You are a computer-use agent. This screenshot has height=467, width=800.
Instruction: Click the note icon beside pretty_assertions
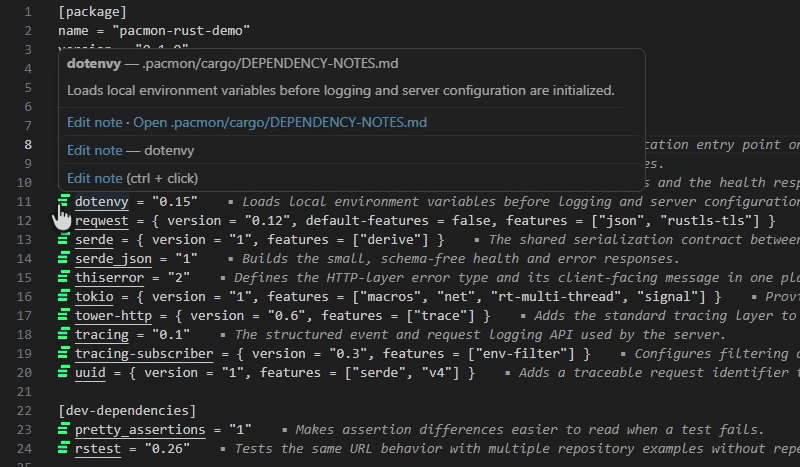63,429
